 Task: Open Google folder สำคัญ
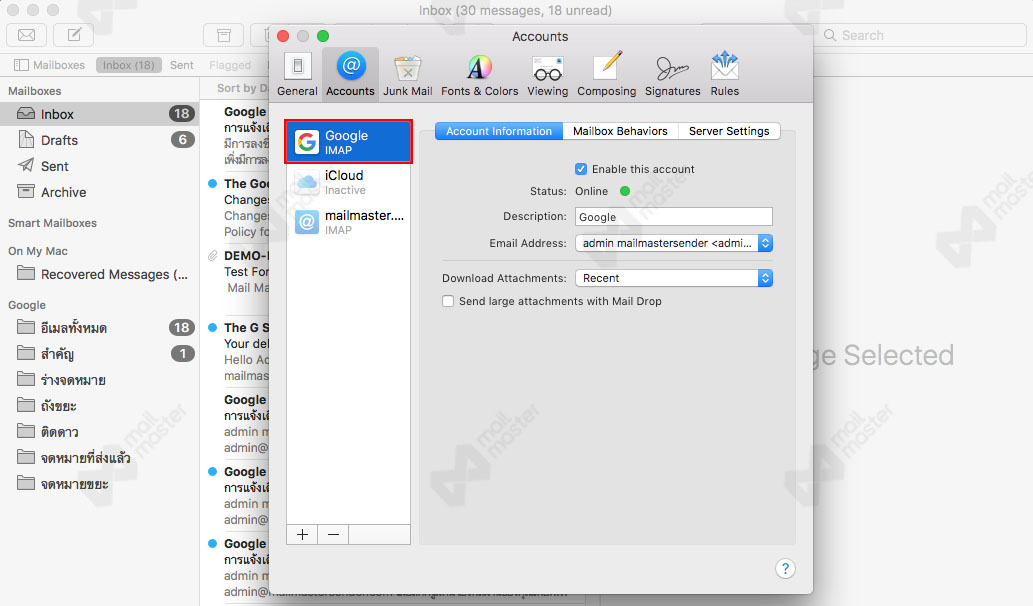tap(99, 354)
